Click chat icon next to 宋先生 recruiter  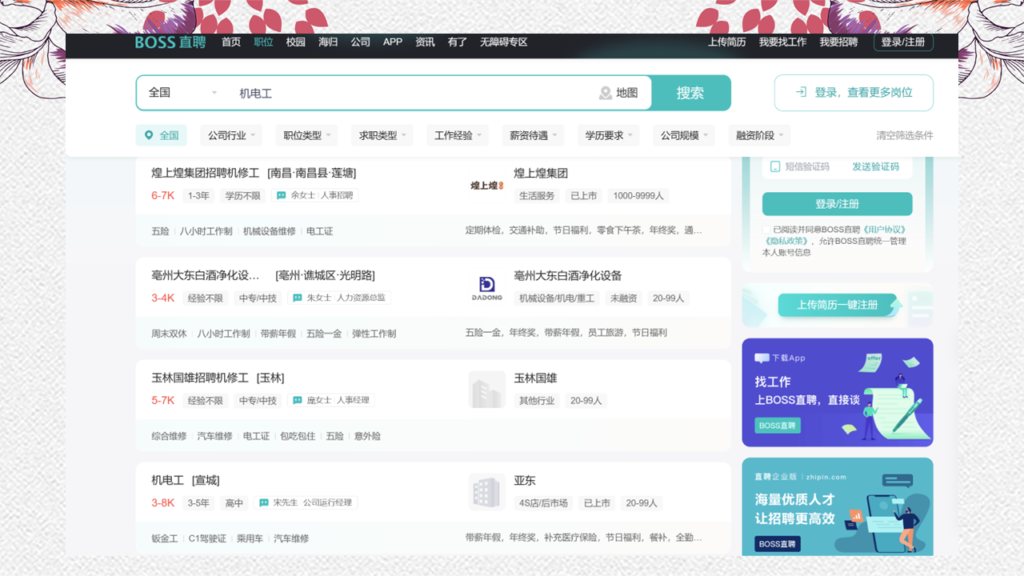click(x=264, y=503)
